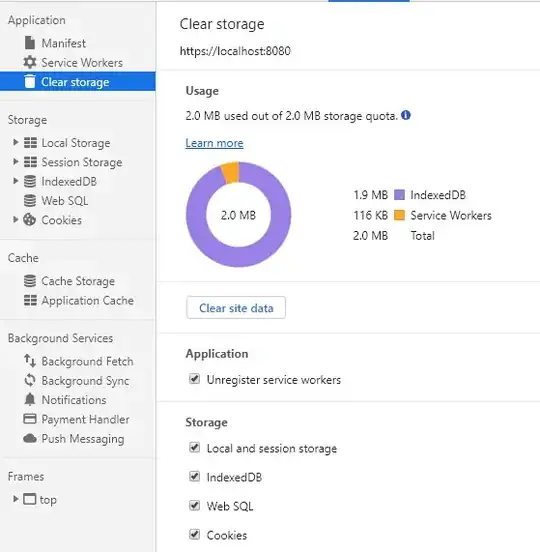Click the 1.9 MB IndexedDB value

[x=370, y=195]
